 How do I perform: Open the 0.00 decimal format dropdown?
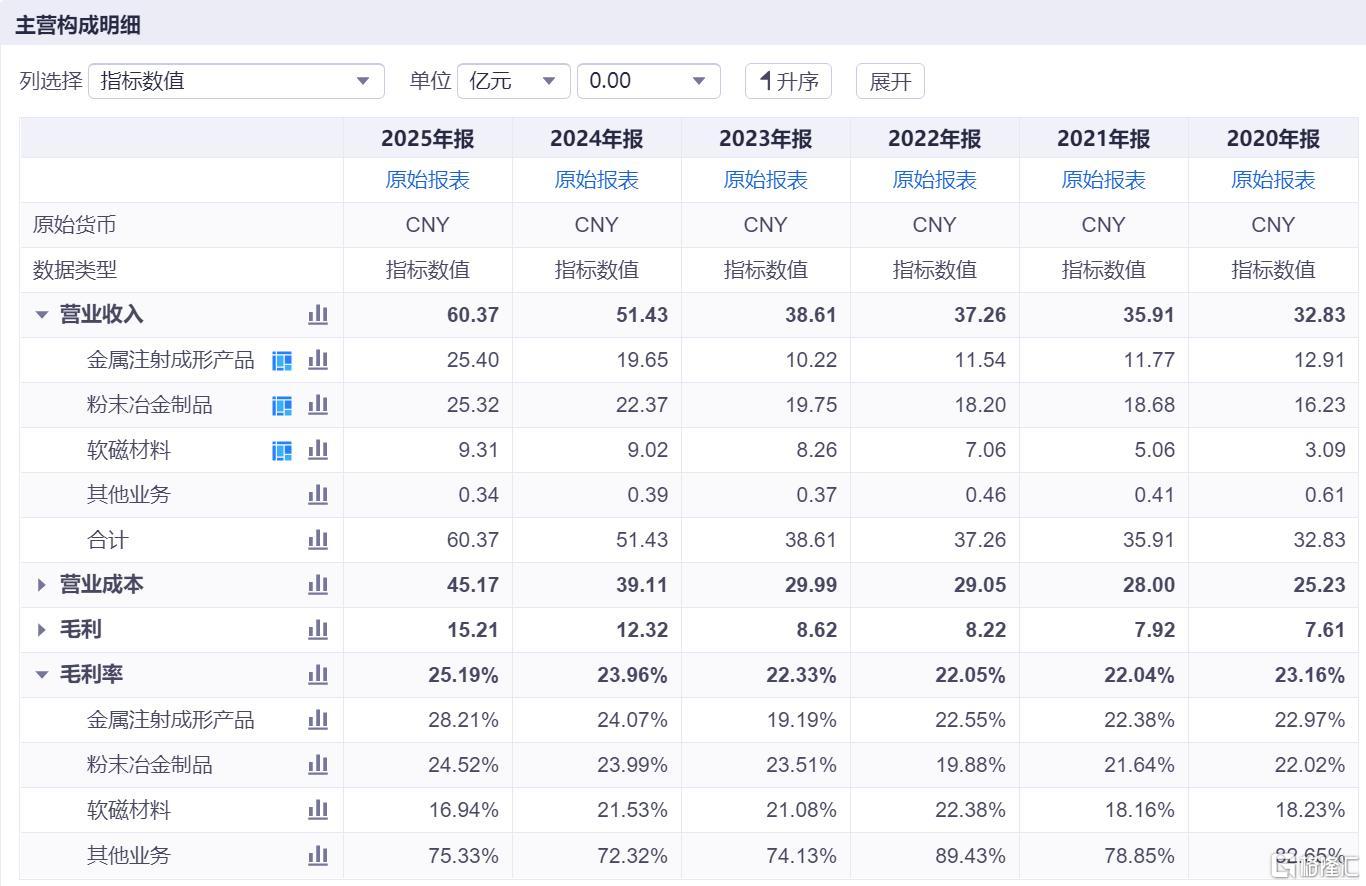pyautogui.click(x=649, y=81)
